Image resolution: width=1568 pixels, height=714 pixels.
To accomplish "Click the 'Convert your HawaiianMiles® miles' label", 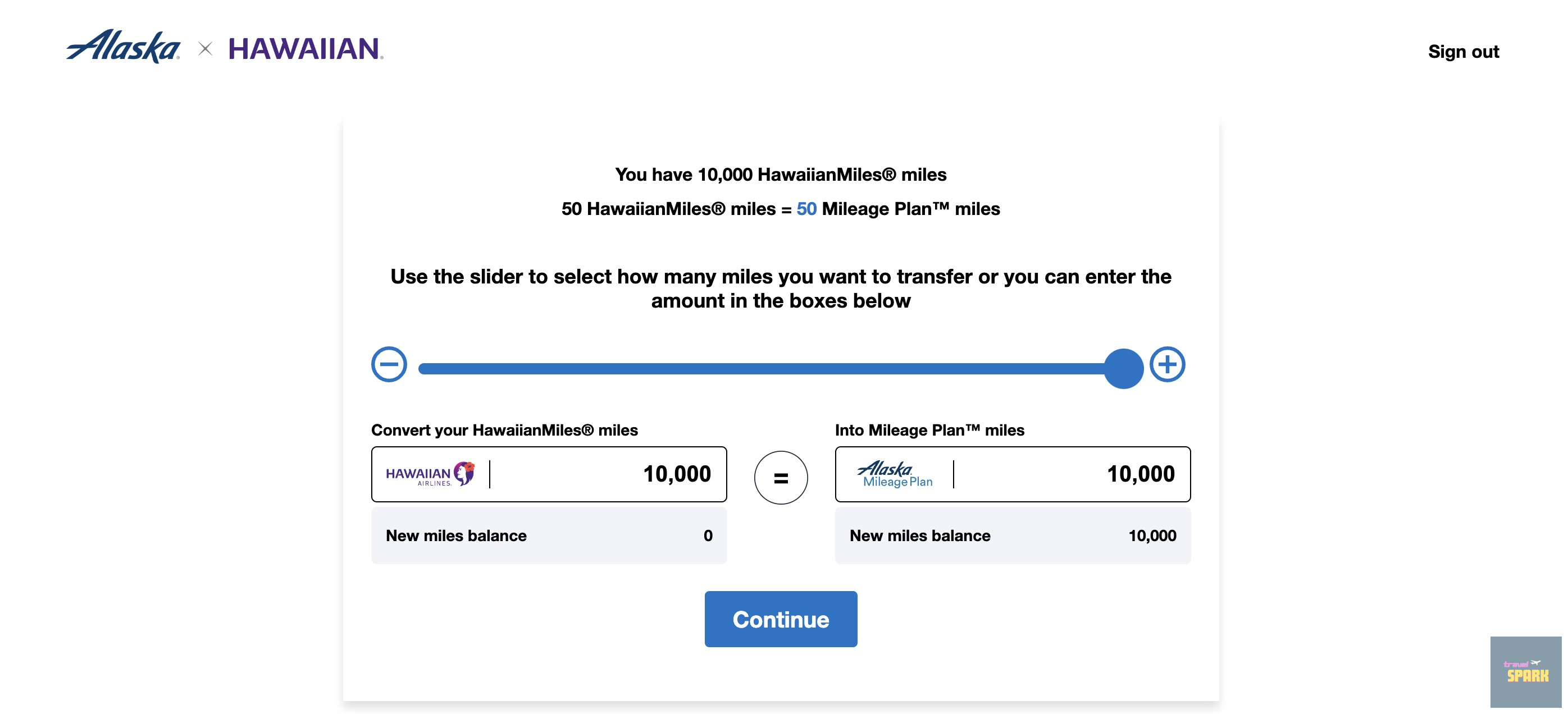I will 504,430.
